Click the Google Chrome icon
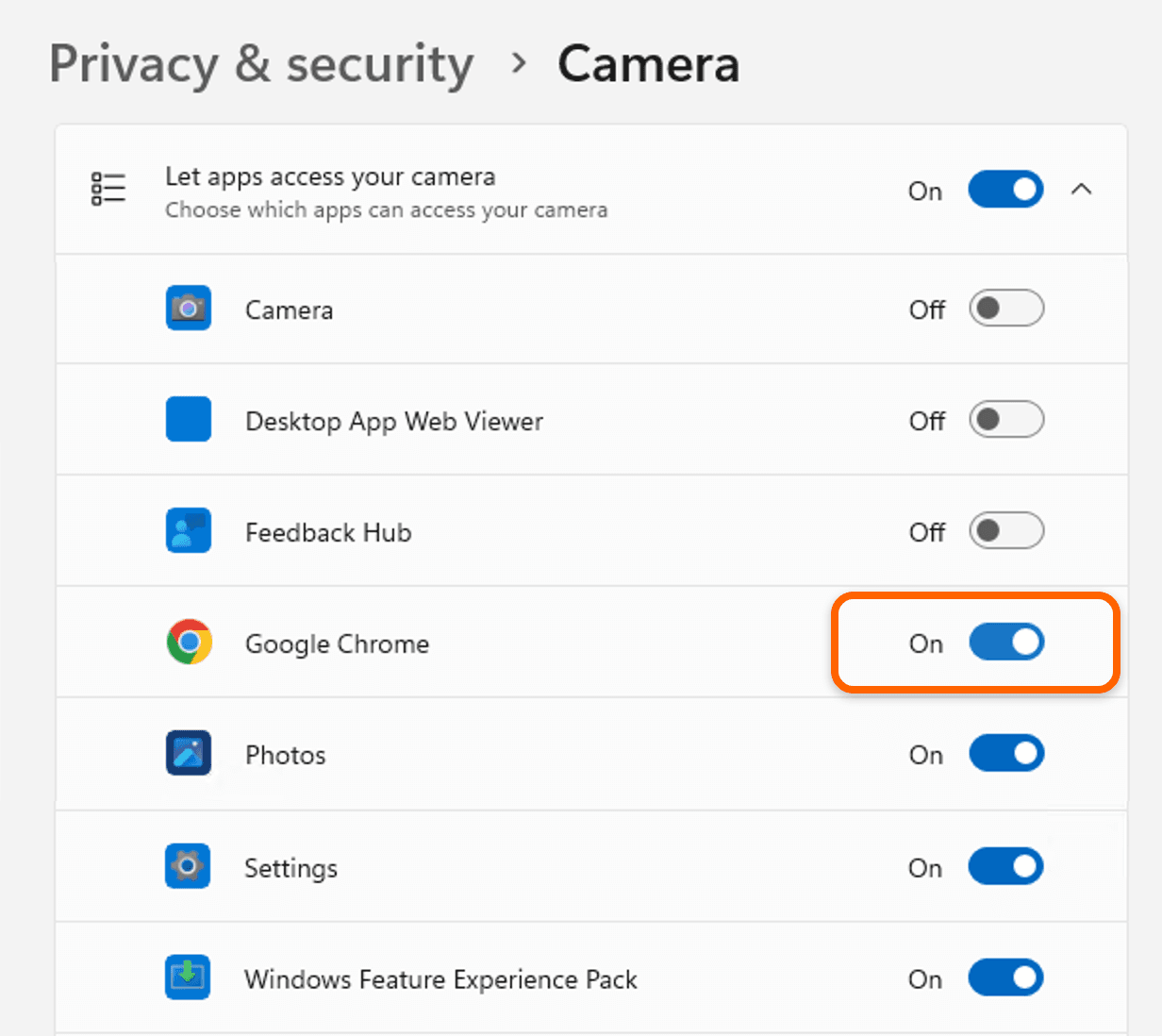 click(189, 643)
